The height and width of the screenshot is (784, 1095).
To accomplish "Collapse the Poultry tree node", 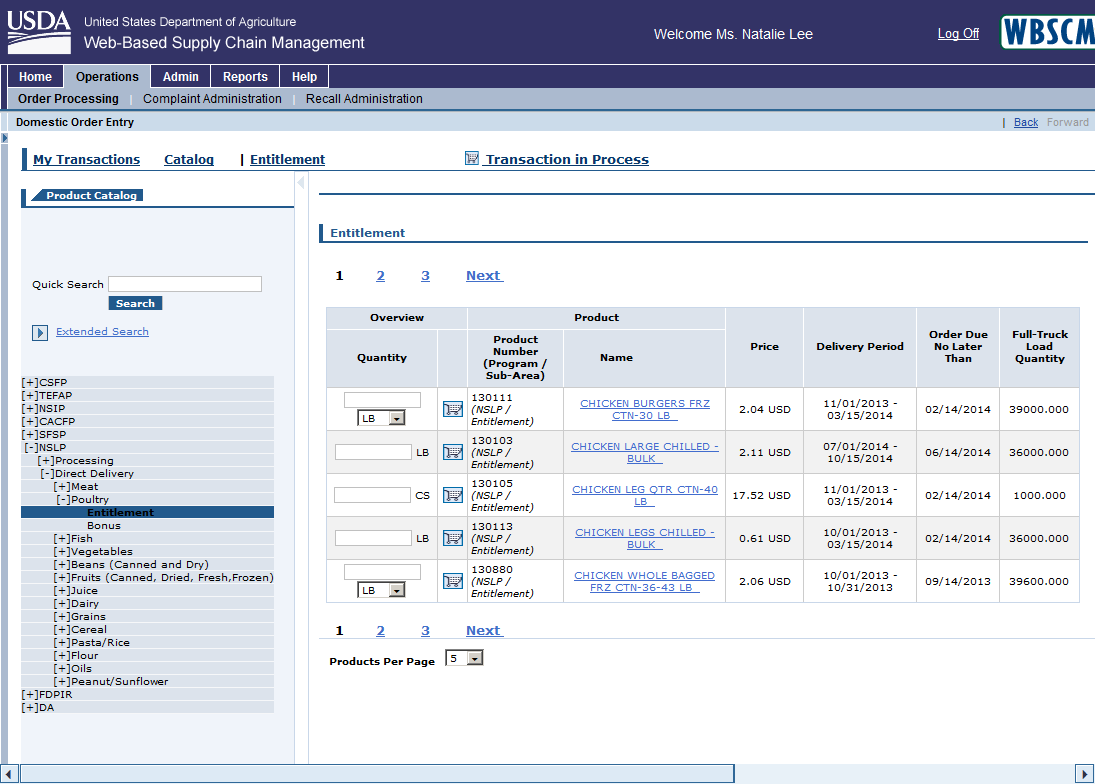I will coord(63,499).
